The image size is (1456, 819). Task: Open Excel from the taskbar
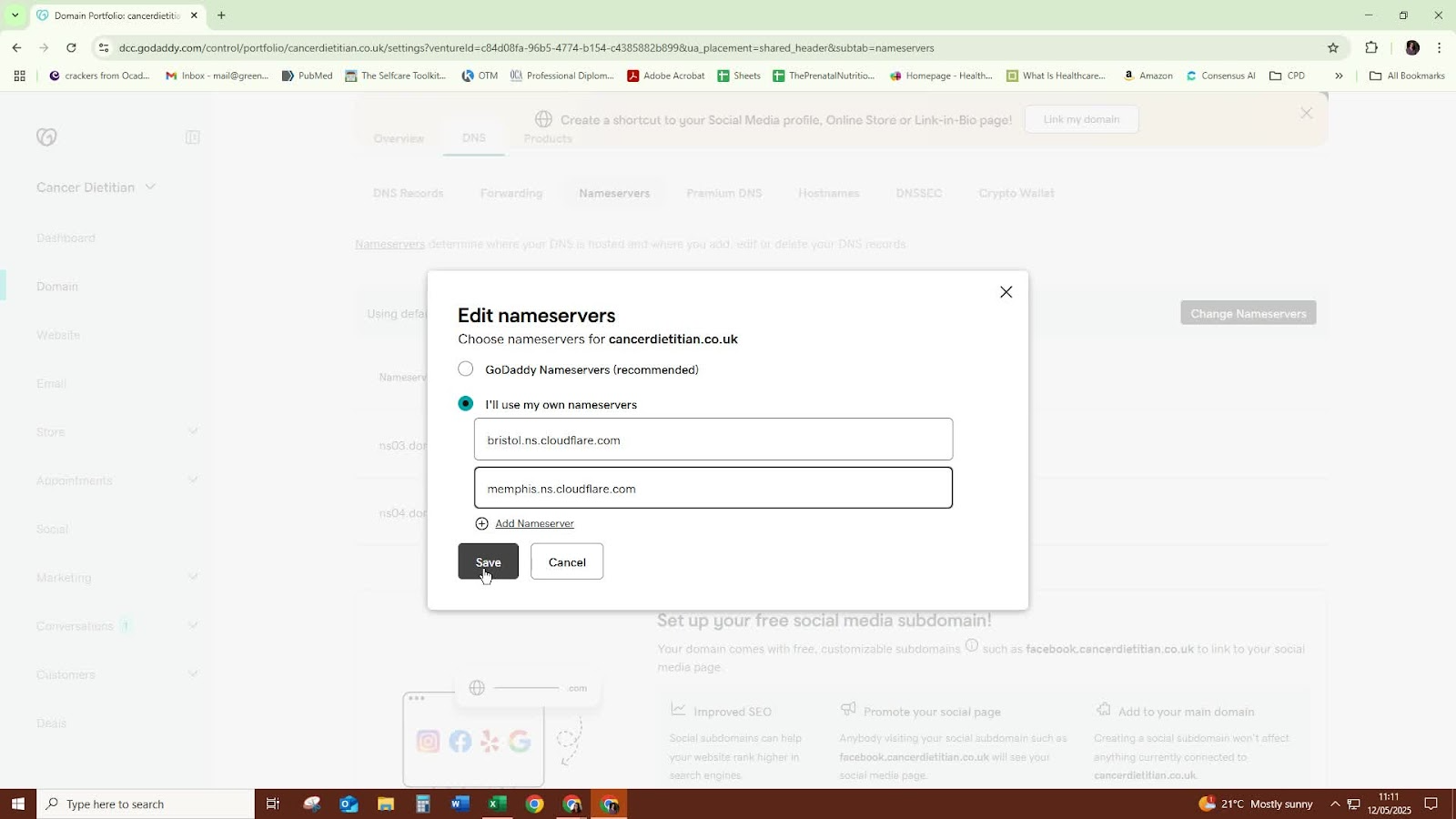(x=497, y=804)
